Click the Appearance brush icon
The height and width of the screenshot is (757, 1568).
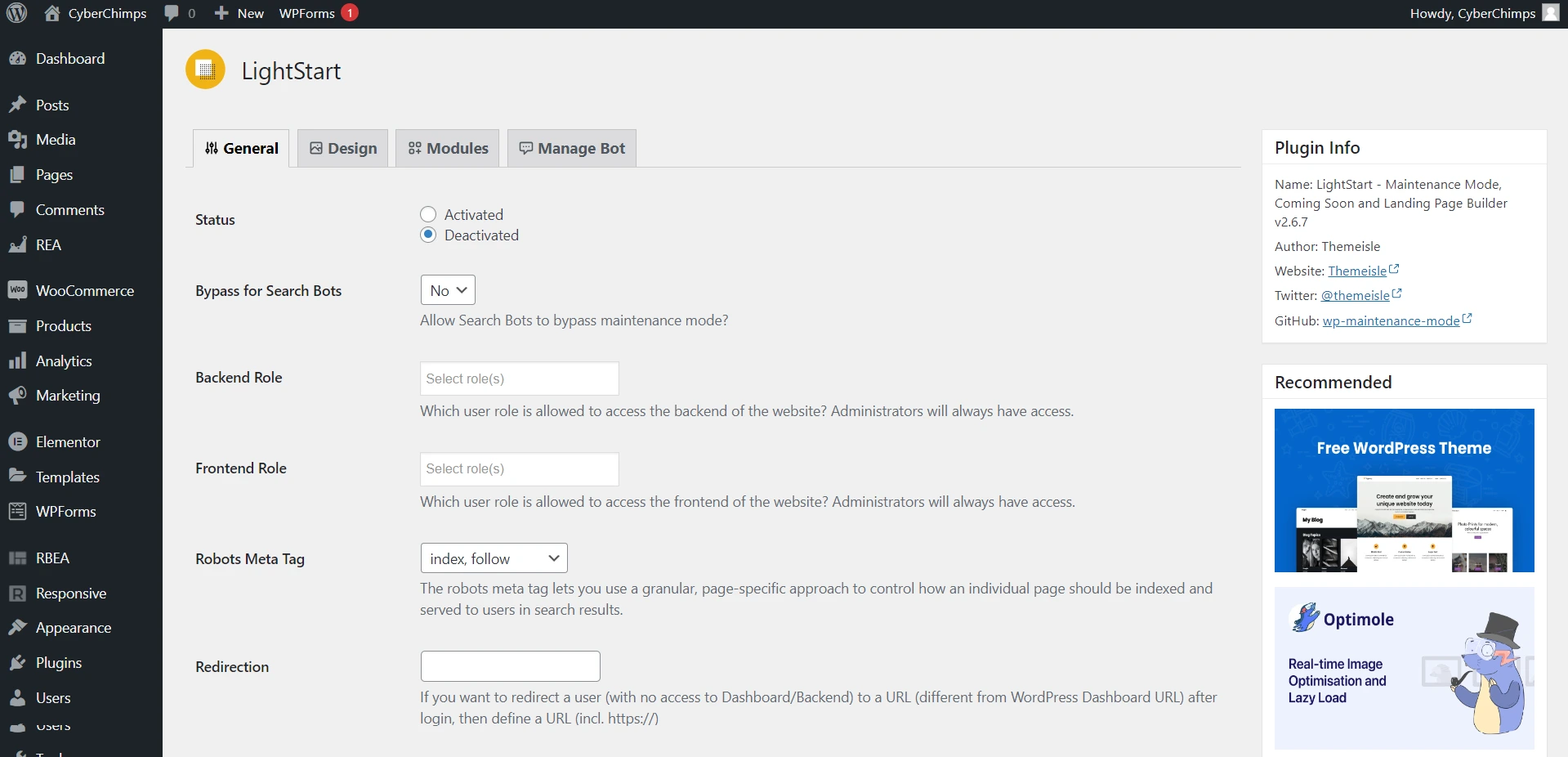click(x=18, y=628)
